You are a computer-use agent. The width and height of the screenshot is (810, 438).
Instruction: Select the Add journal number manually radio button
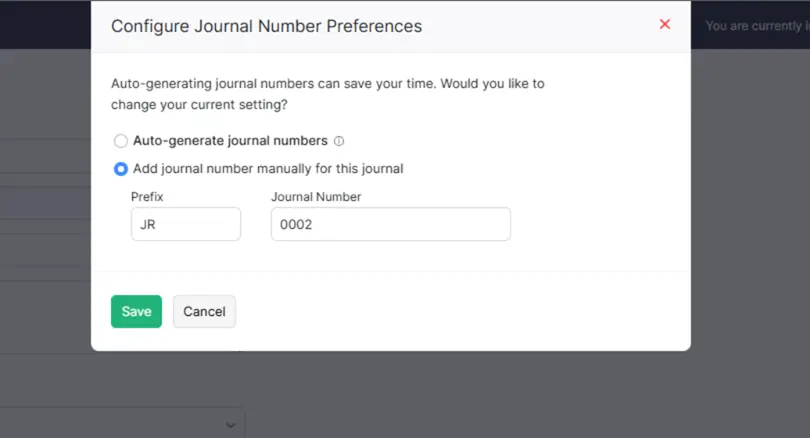pyautogui.click(x=120, y=169)
